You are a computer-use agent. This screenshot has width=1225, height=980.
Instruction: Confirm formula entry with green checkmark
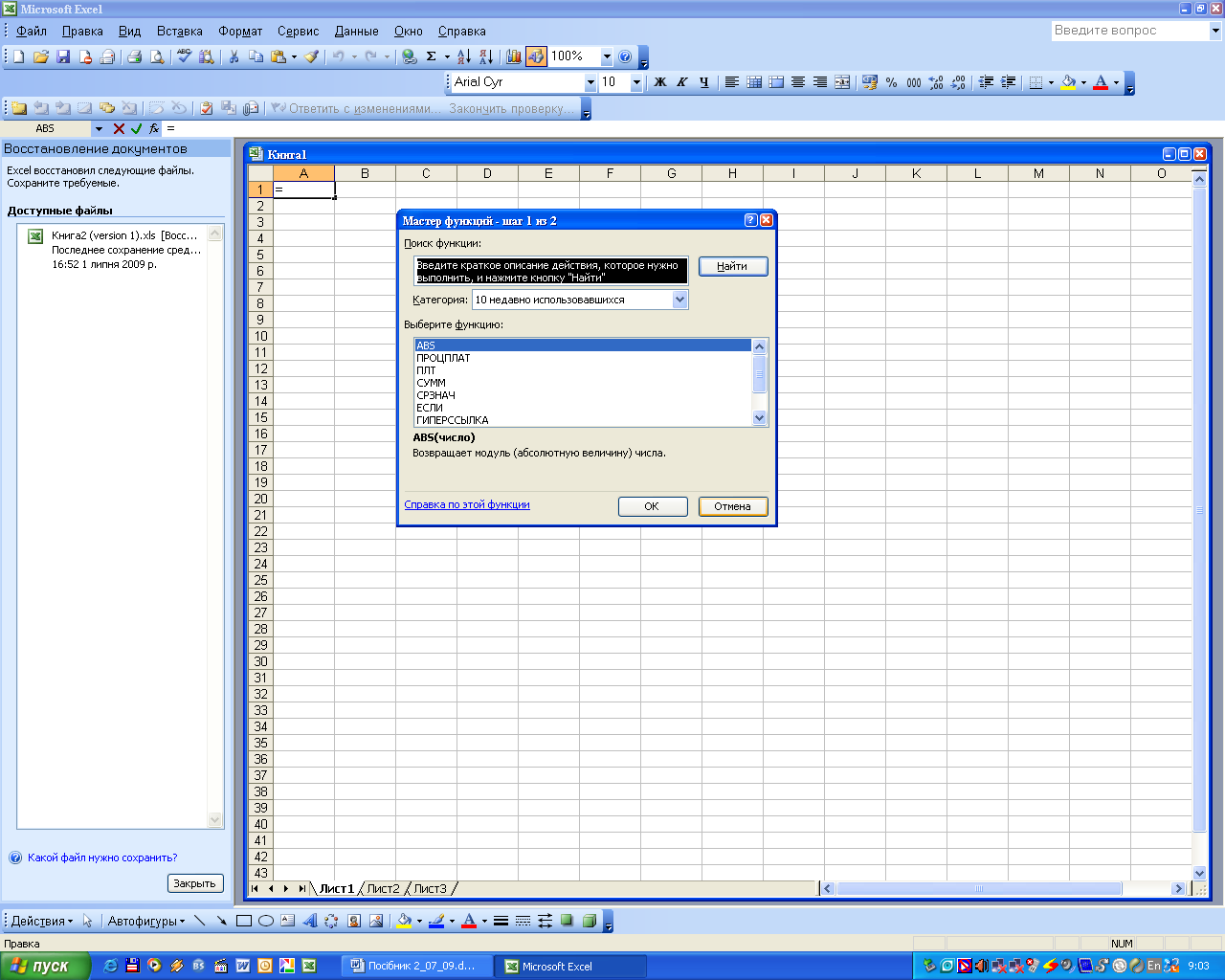click(x=136, y=128)
